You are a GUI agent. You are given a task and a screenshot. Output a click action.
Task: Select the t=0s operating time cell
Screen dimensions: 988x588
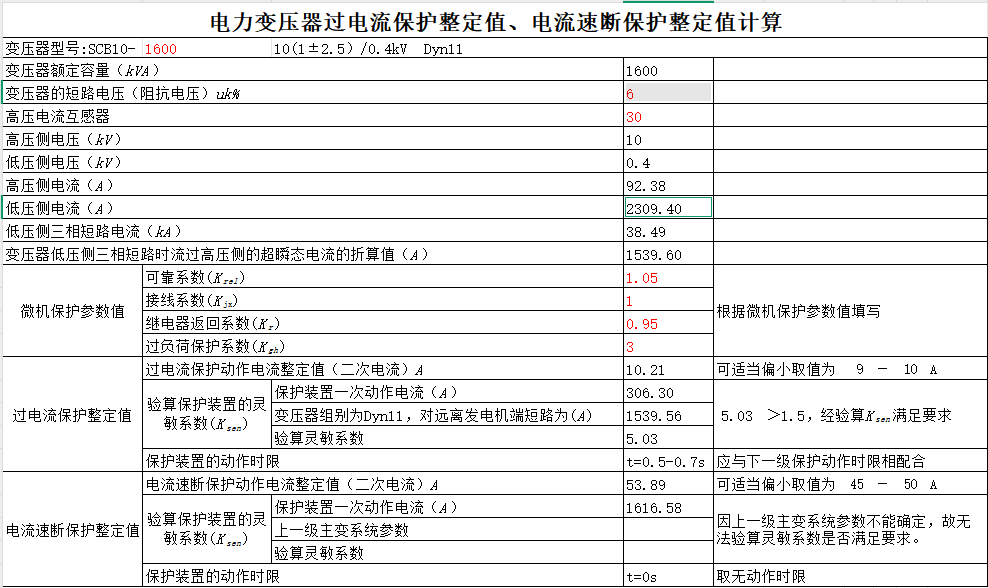(x=667, y=576)
